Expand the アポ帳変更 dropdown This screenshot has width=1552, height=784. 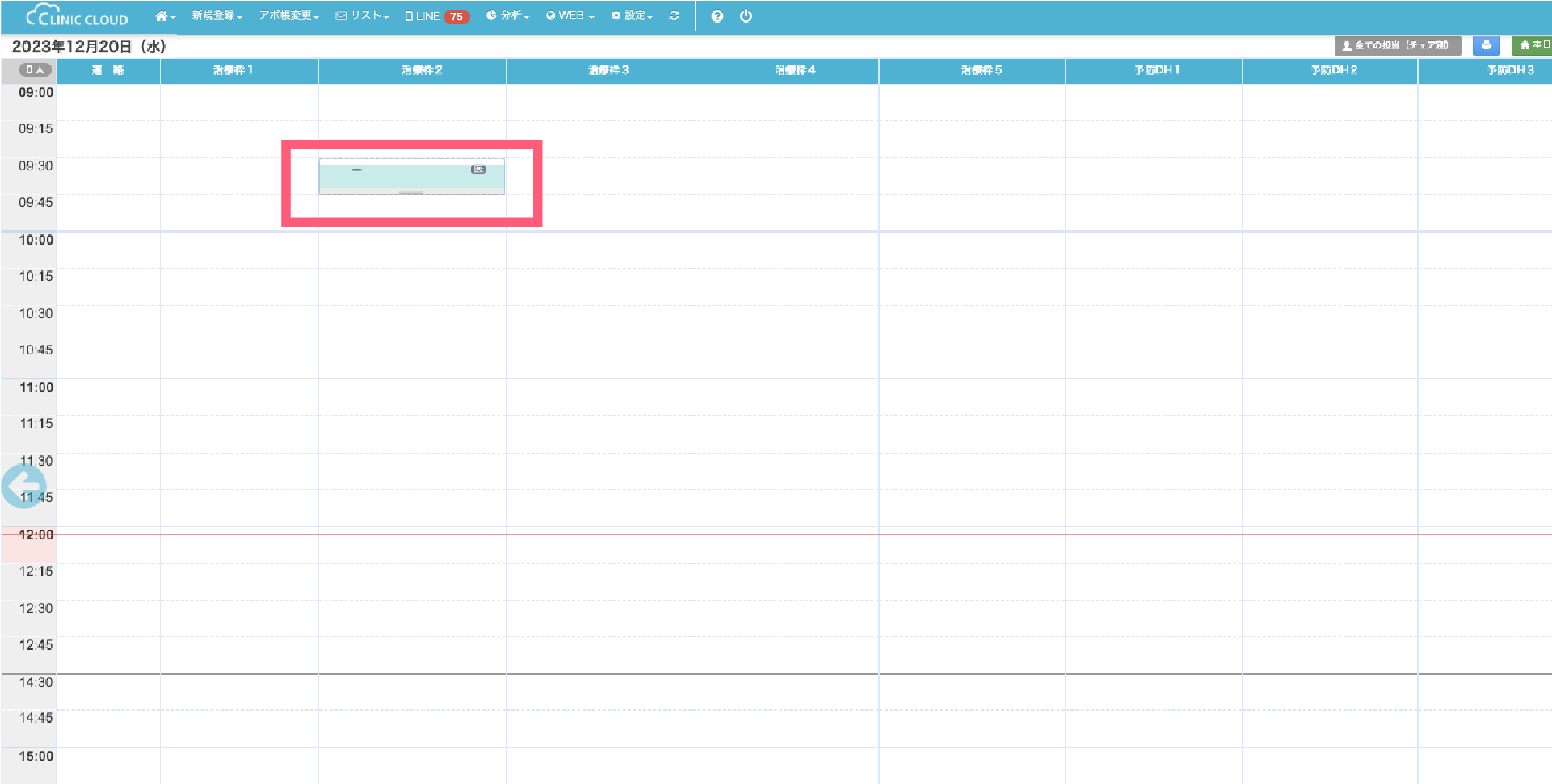click(288, 16)
